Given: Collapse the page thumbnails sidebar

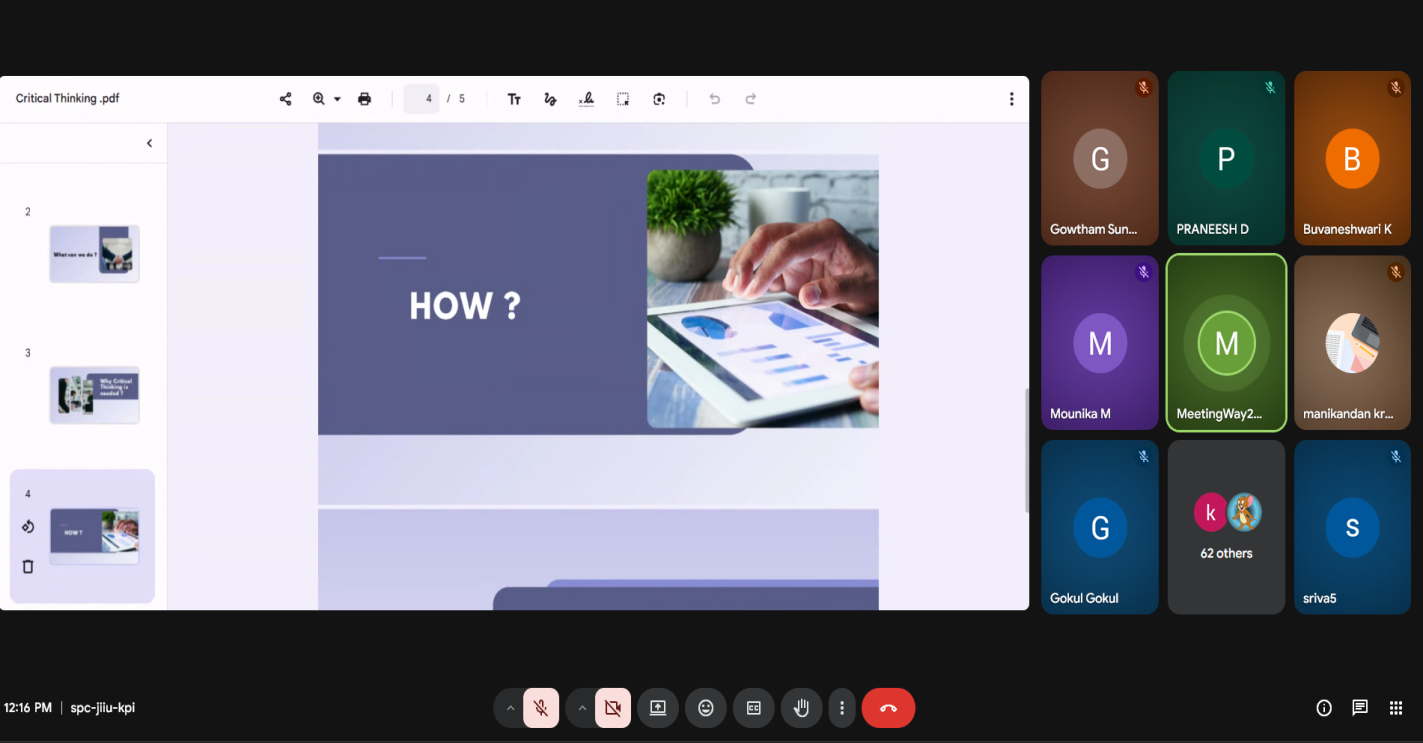Looking at the screenshot, I should coord(150,143).
